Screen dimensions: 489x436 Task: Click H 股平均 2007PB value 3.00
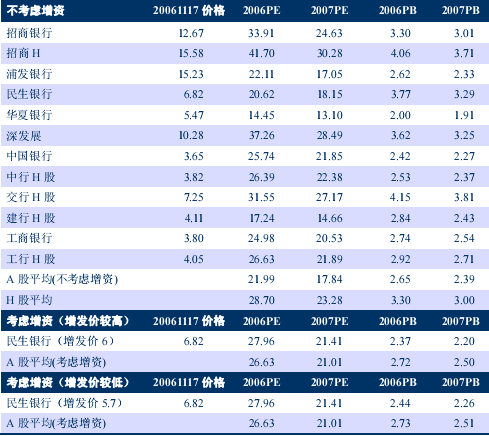coord(464,300)
